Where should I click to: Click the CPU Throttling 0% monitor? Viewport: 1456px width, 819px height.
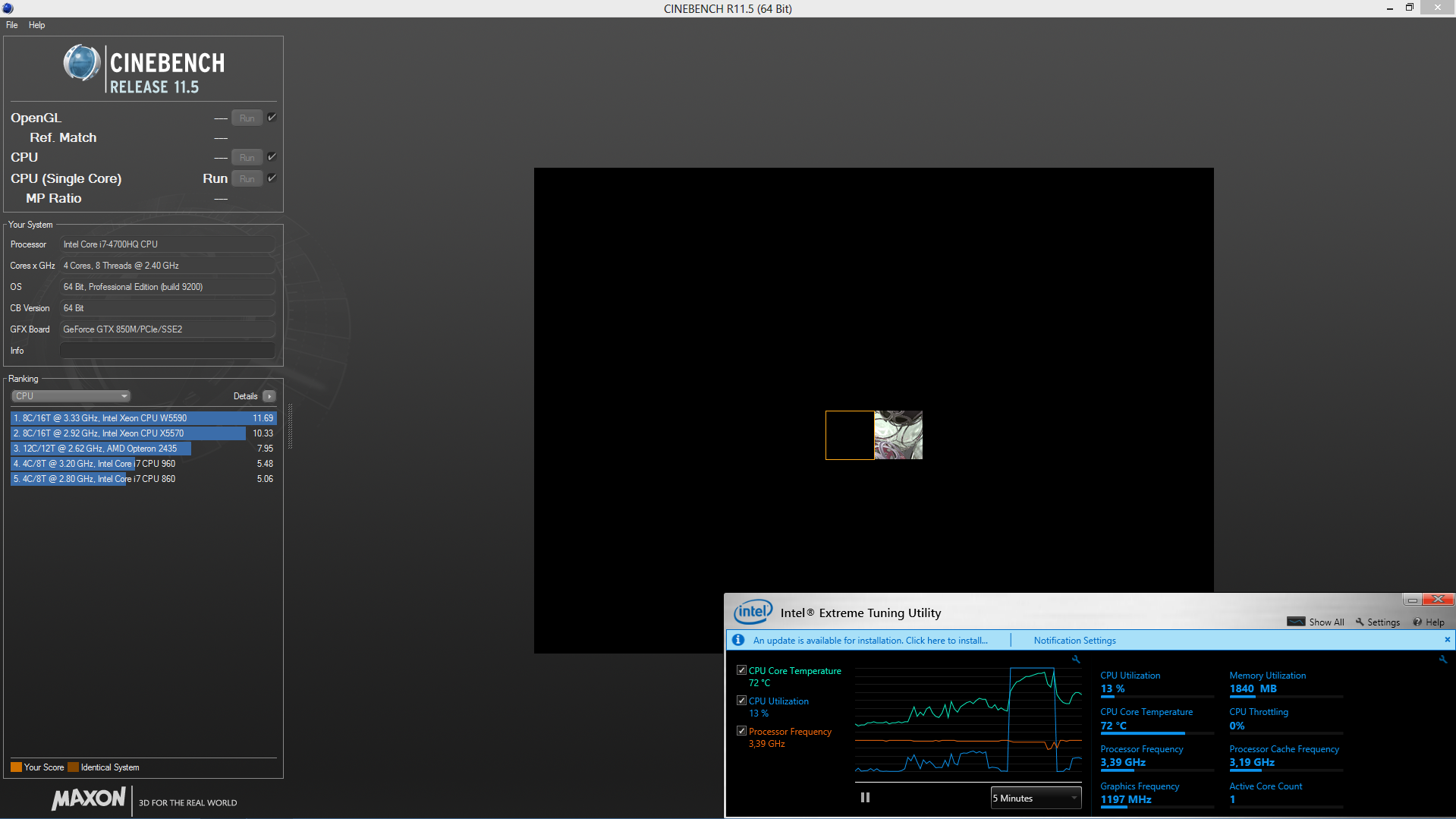pyautogui.click(x=1286, y=720)
